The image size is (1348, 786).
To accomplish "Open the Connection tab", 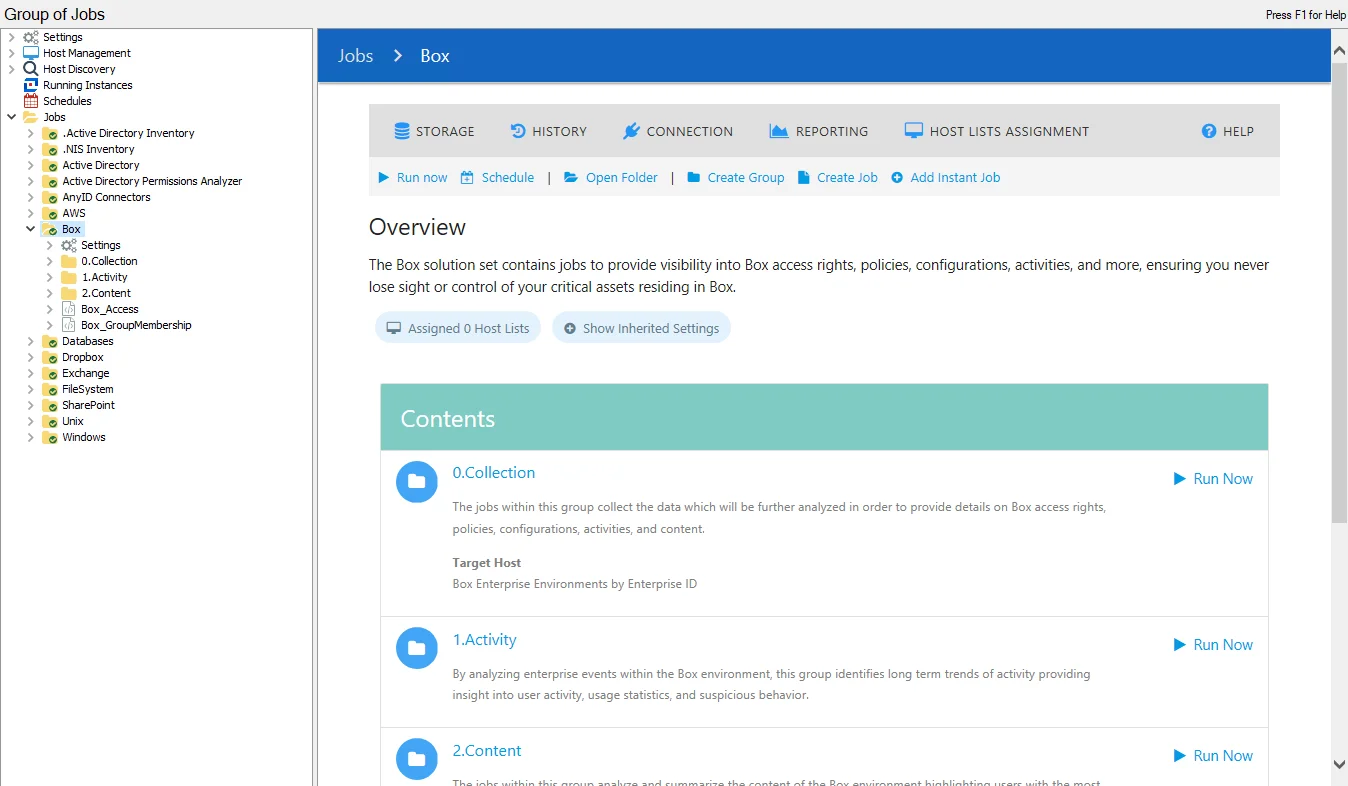I will point(678,131).
